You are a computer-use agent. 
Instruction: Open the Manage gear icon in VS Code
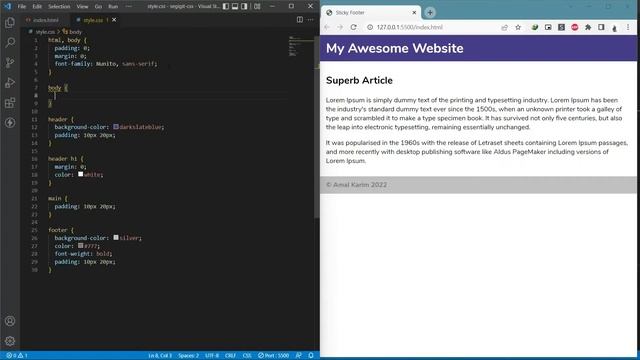pyautogui.click(x=10, y=341)
